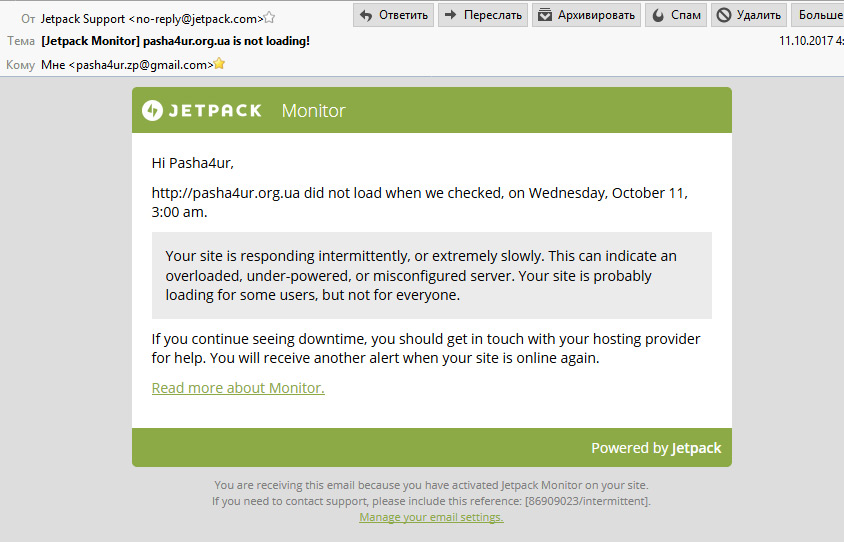Toggle the yellow star beside recipient address
844x542 pixels.
219,64
